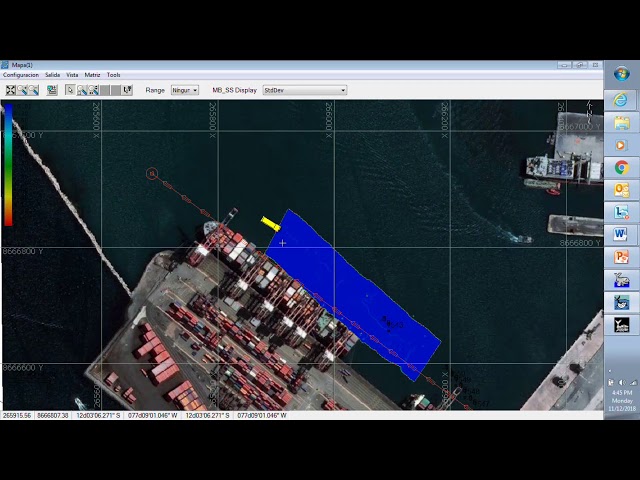This screenshot has width=640, height=480.
Task: Click the Windows Start orb
Action: click(x=621, y=74)
